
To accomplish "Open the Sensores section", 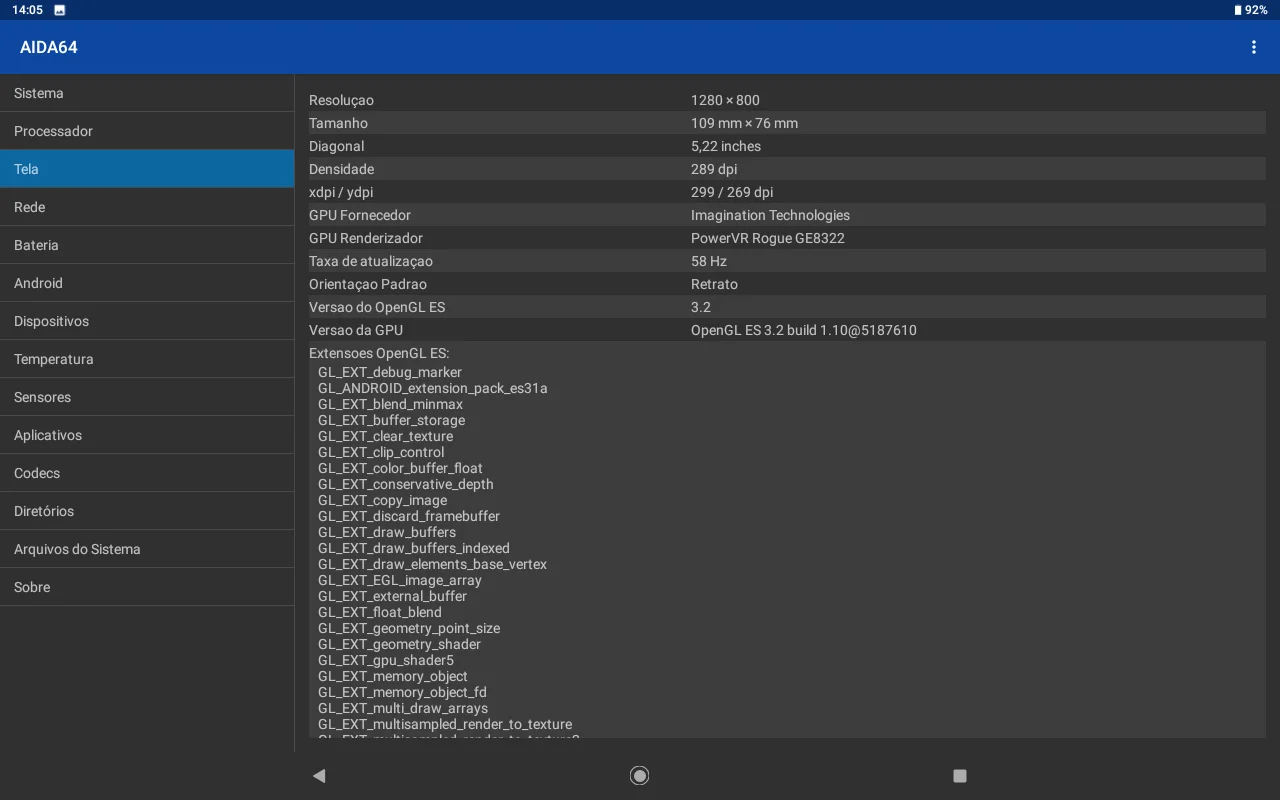I will (x=147, y=397).
